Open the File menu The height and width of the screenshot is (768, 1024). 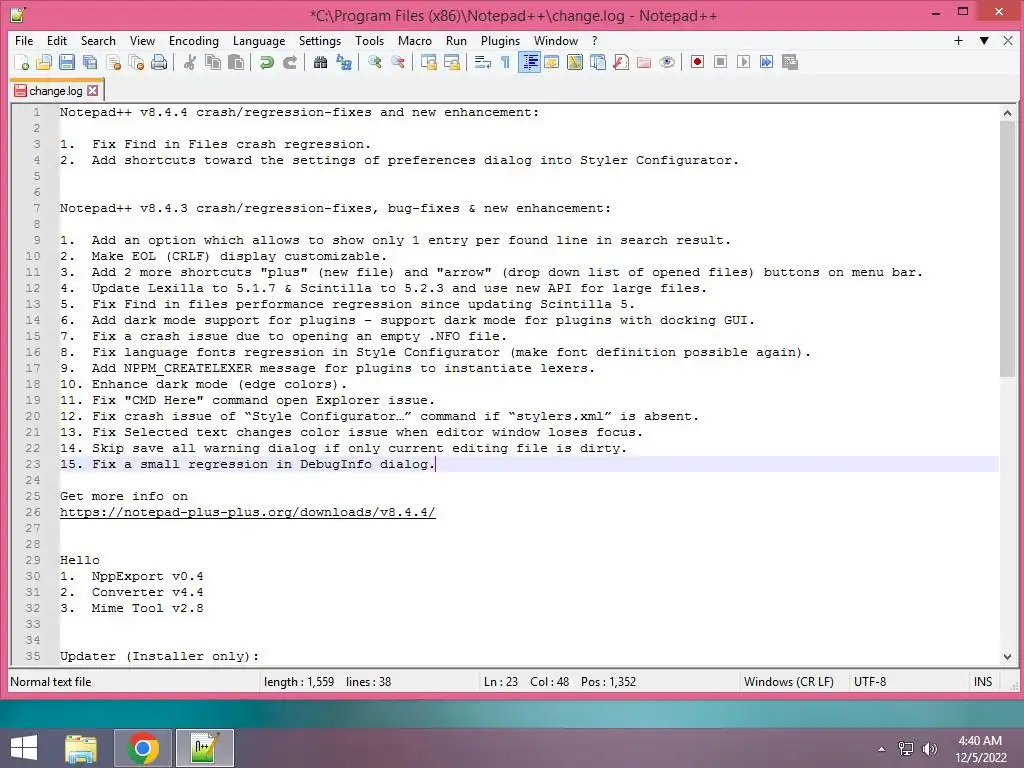click(24, 40)
